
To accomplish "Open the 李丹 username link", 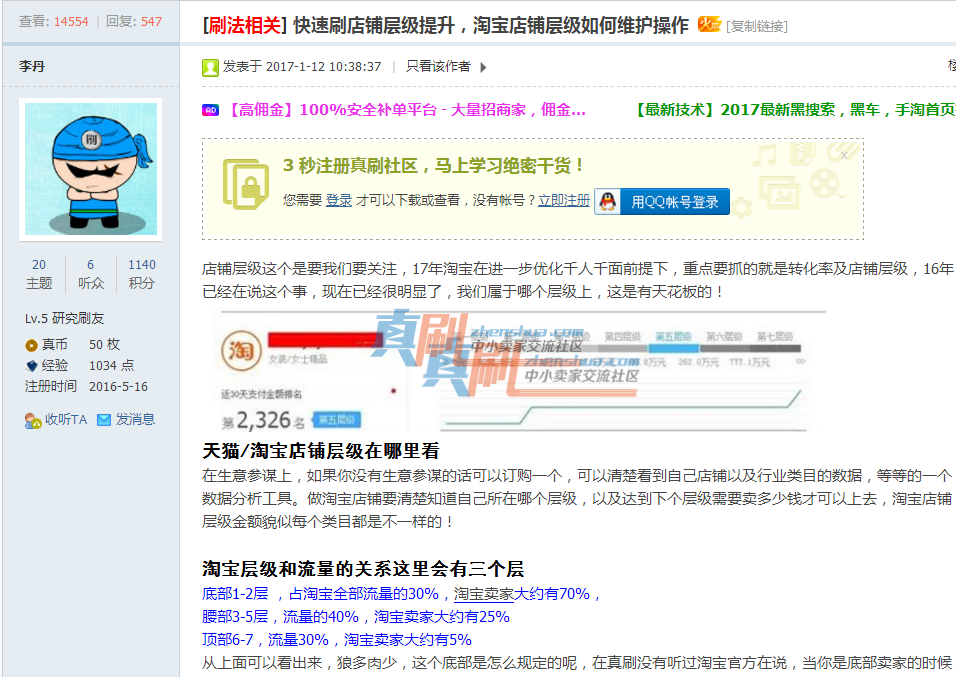I will point(32,66).
